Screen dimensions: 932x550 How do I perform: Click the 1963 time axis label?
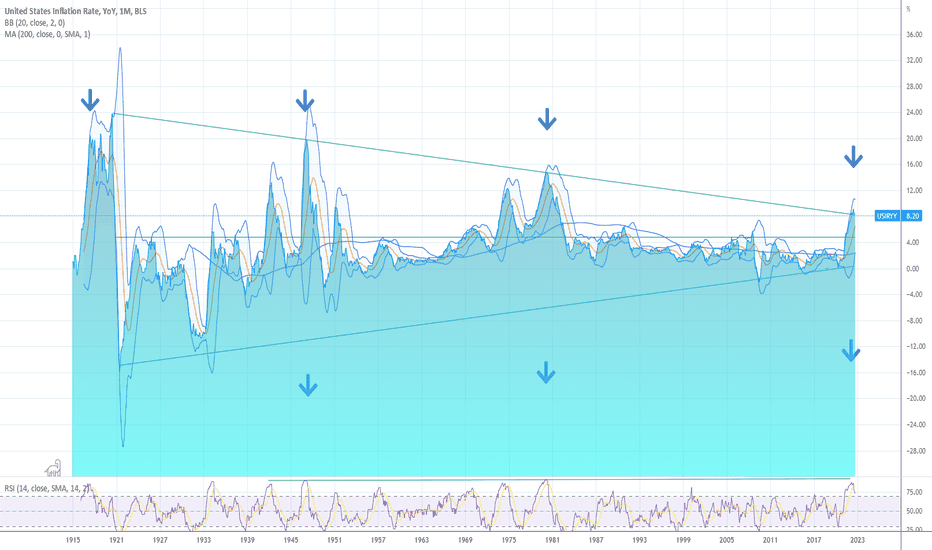421,540
